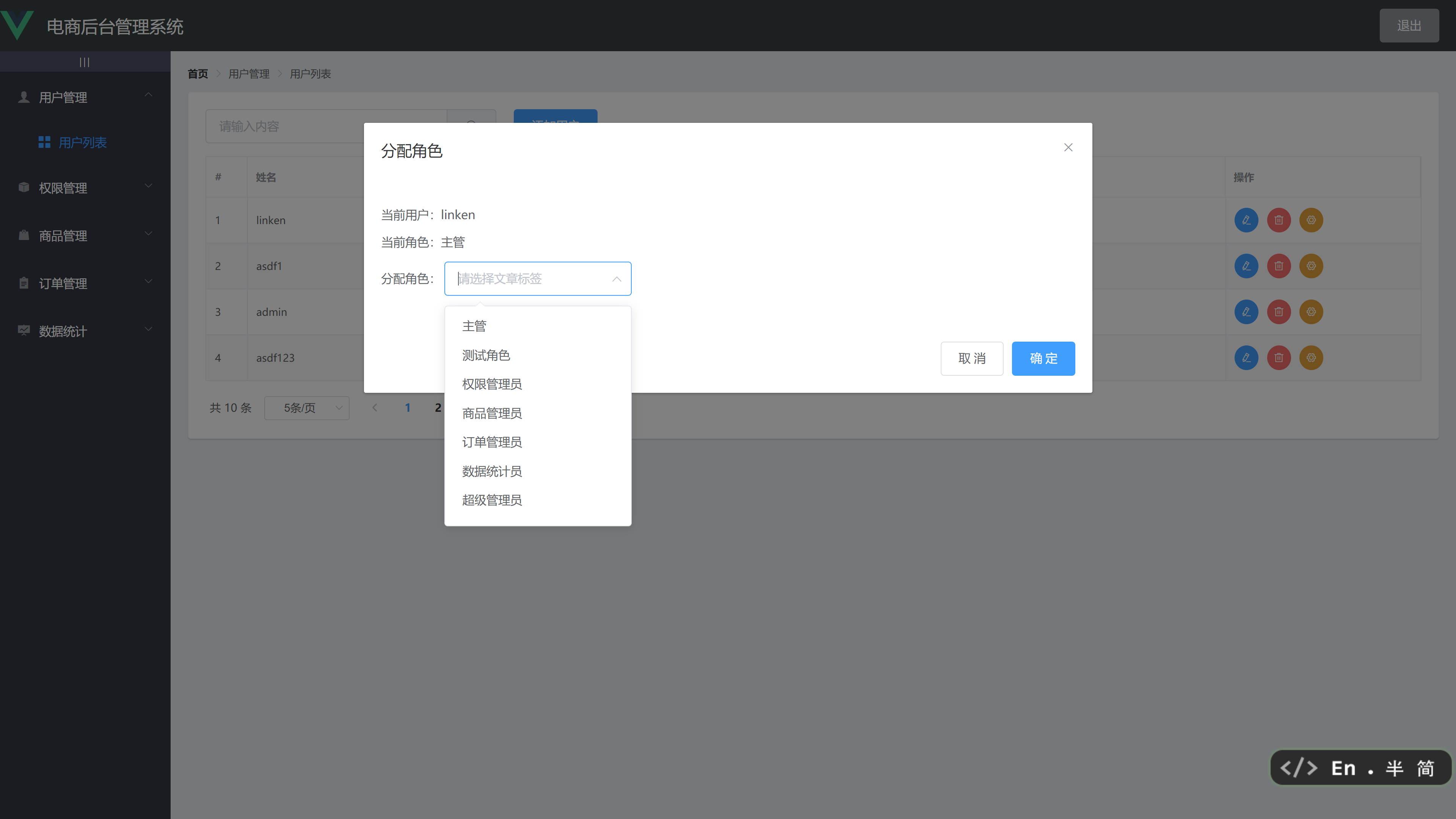Open role settings gear icon for admin
1456x819 pixels.
click(x=1311, y=311)
